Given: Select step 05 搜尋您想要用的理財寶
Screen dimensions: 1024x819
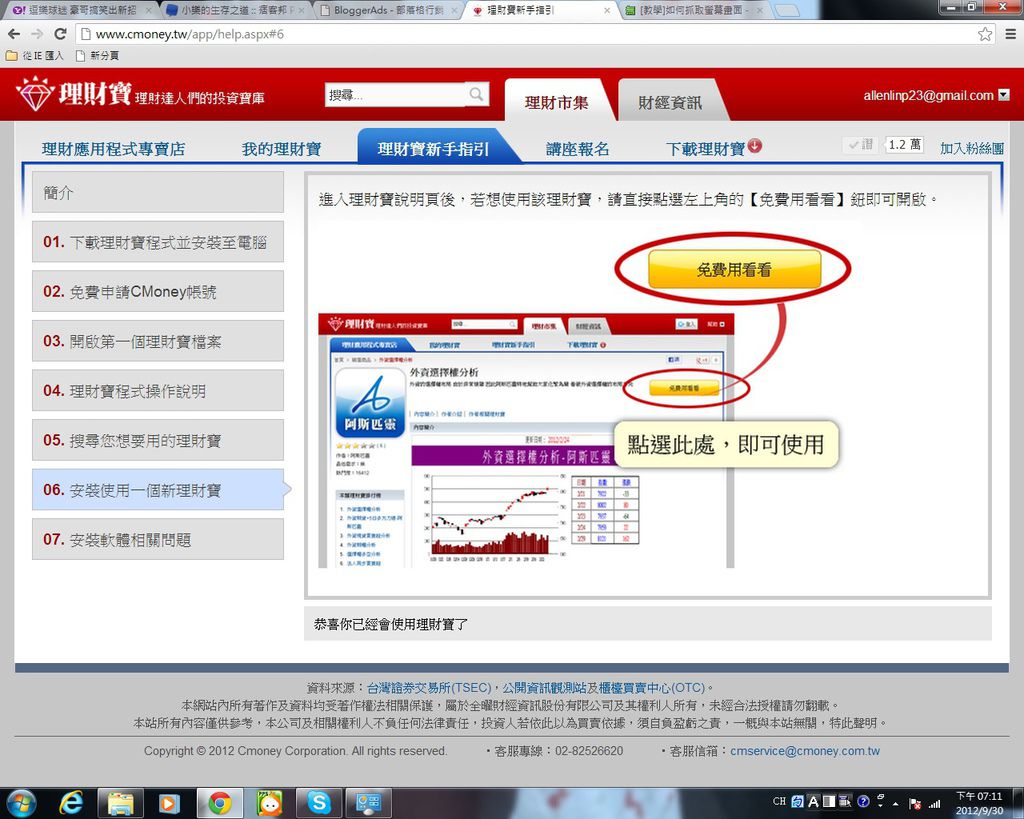Looking at the screenshot, I should [x=157, y=440].
